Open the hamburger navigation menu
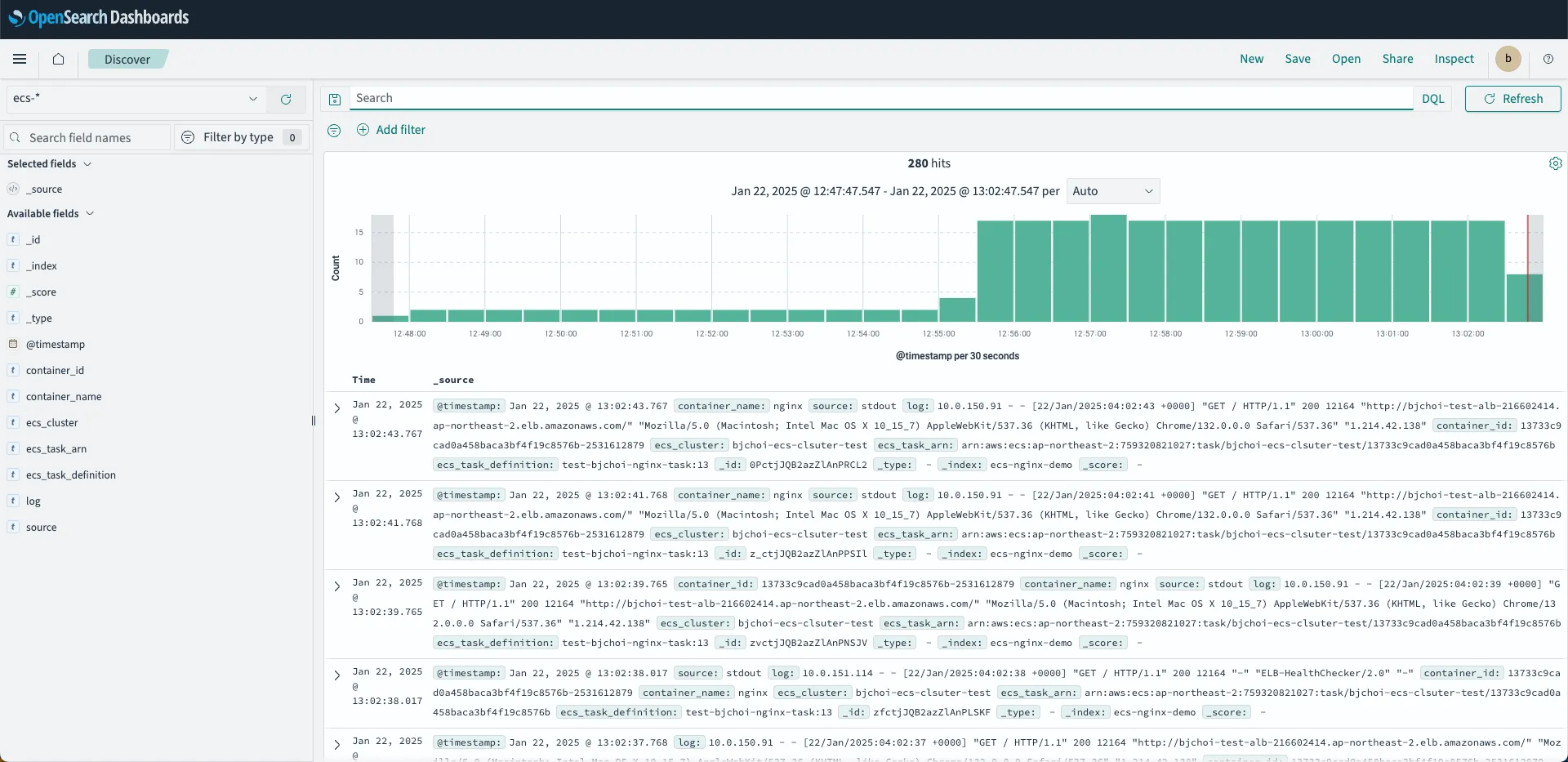The image size is (1568, 762). pos(20,59)
